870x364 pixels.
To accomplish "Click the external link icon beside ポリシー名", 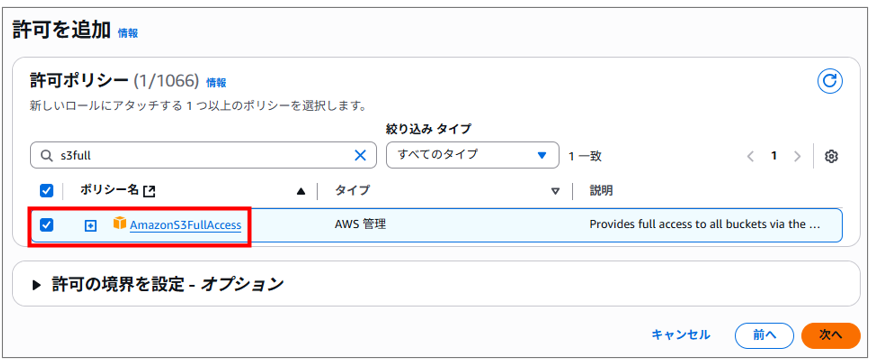I will click(x=149, y=191).
